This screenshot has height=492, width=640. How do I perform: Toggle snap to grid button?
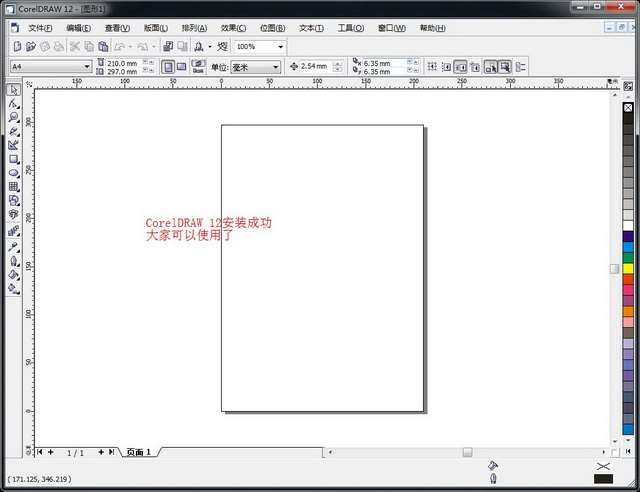(432, 67)
